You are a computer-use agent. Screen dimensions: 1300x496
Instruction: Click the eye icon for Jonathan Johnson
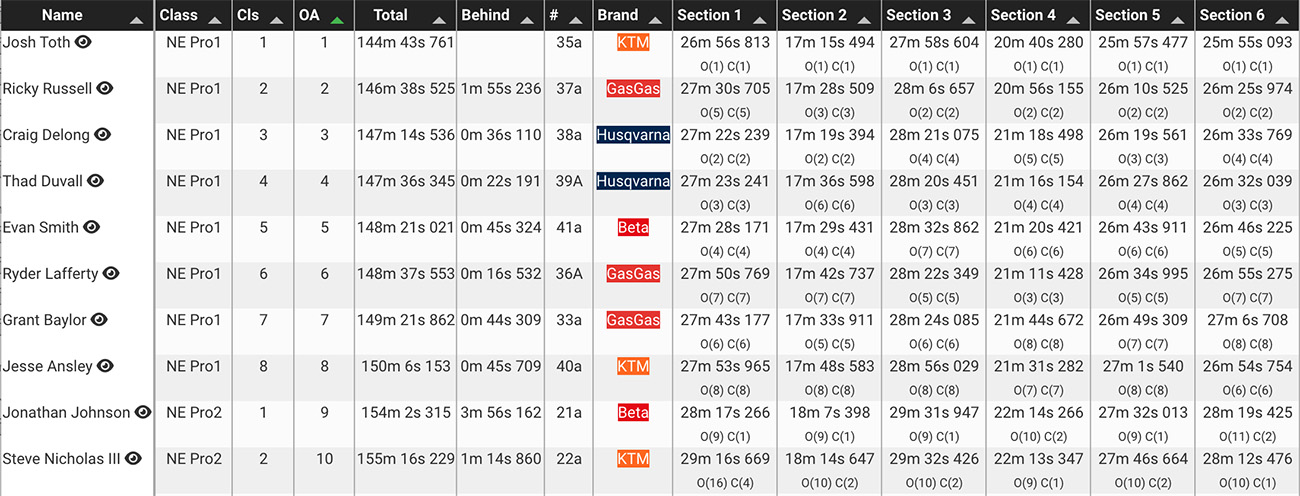point(143,412)
